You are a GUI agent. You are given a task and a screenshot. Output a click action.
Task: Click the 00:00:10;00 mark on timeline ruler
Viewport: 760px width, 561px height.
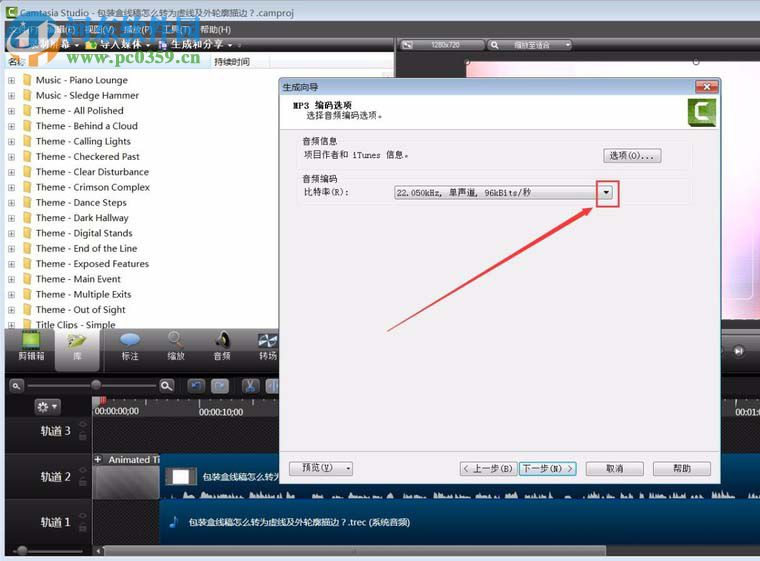coord(221,412)
